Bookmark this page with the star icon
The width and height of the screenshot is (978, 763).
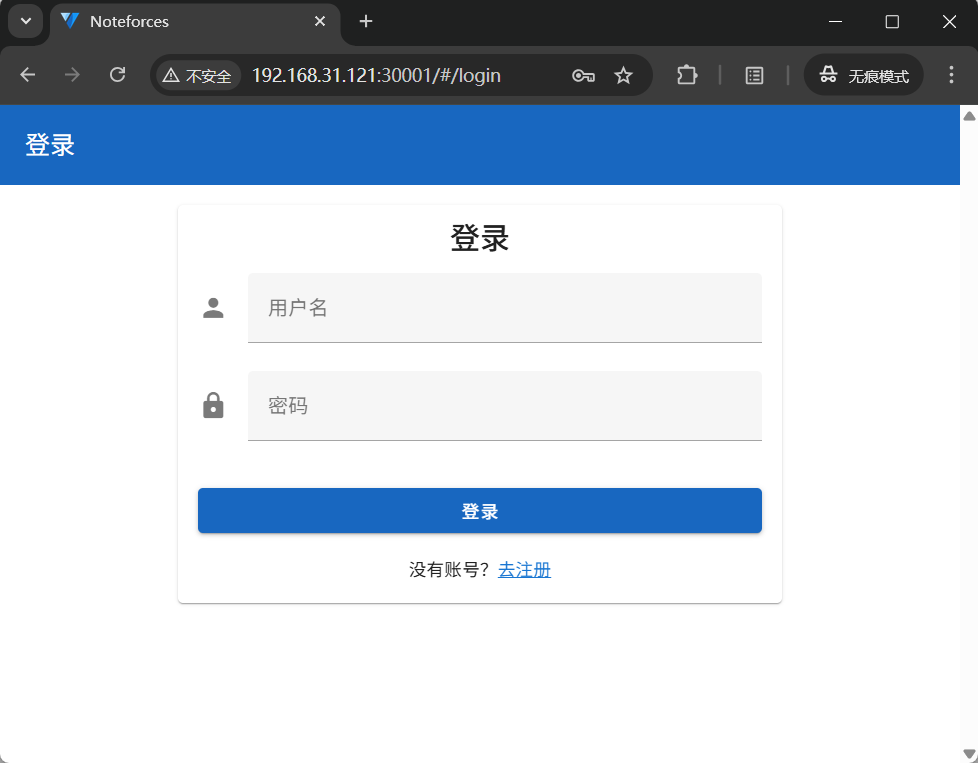(x=623, y=75)
